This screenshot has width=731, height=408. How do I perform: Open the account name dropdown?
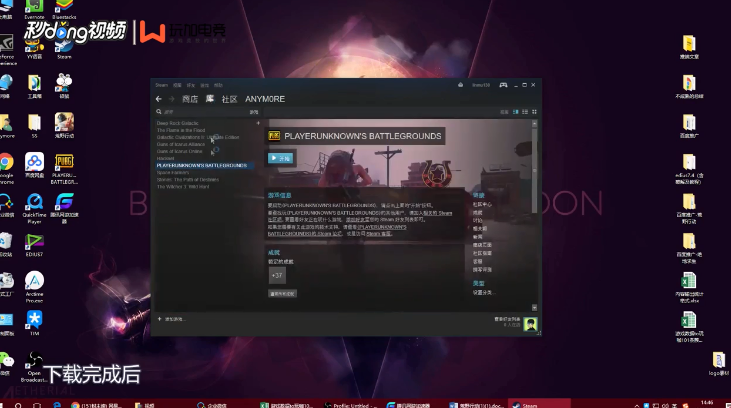(x=481, y=85)
